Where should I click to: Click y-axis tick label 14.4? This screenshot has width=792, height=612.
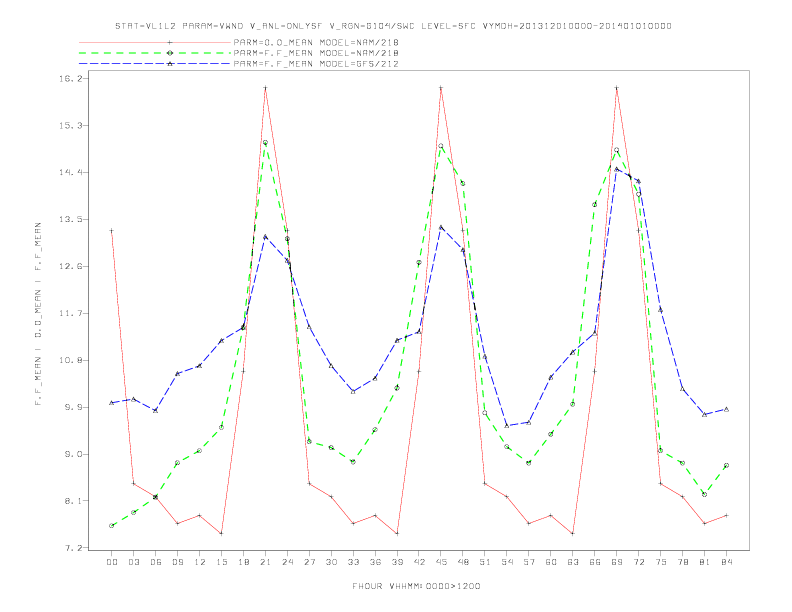point(70,172)
